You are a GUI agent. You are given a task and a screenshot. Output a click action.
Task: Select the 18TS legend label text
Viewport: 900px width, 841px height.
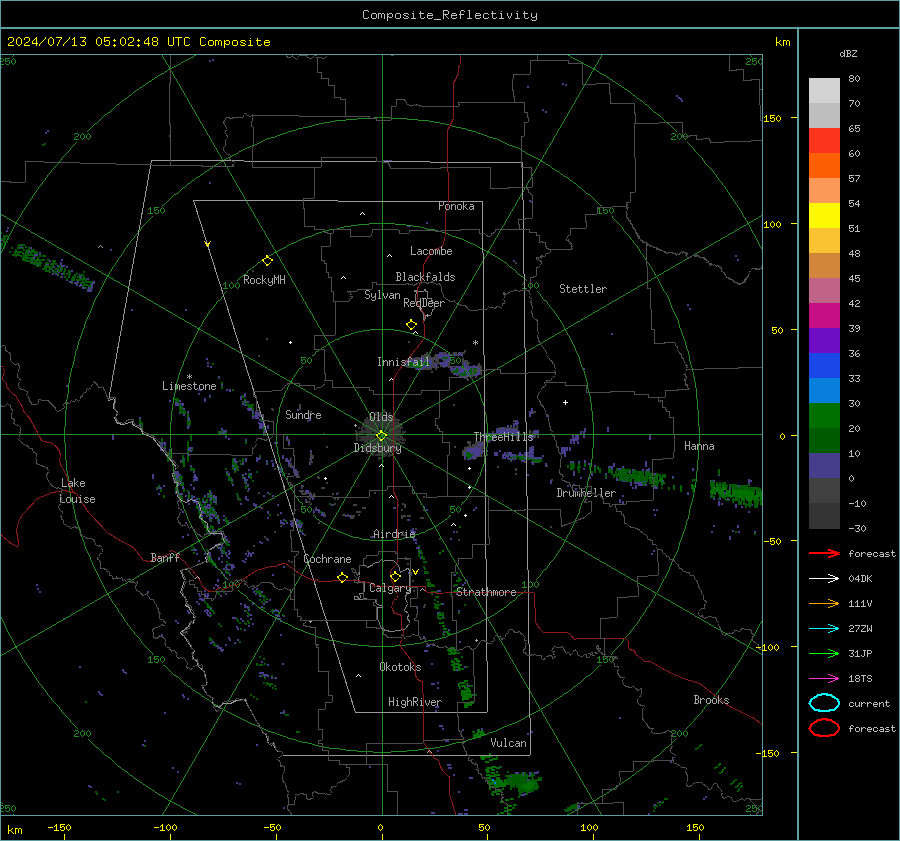pos(860,679)
